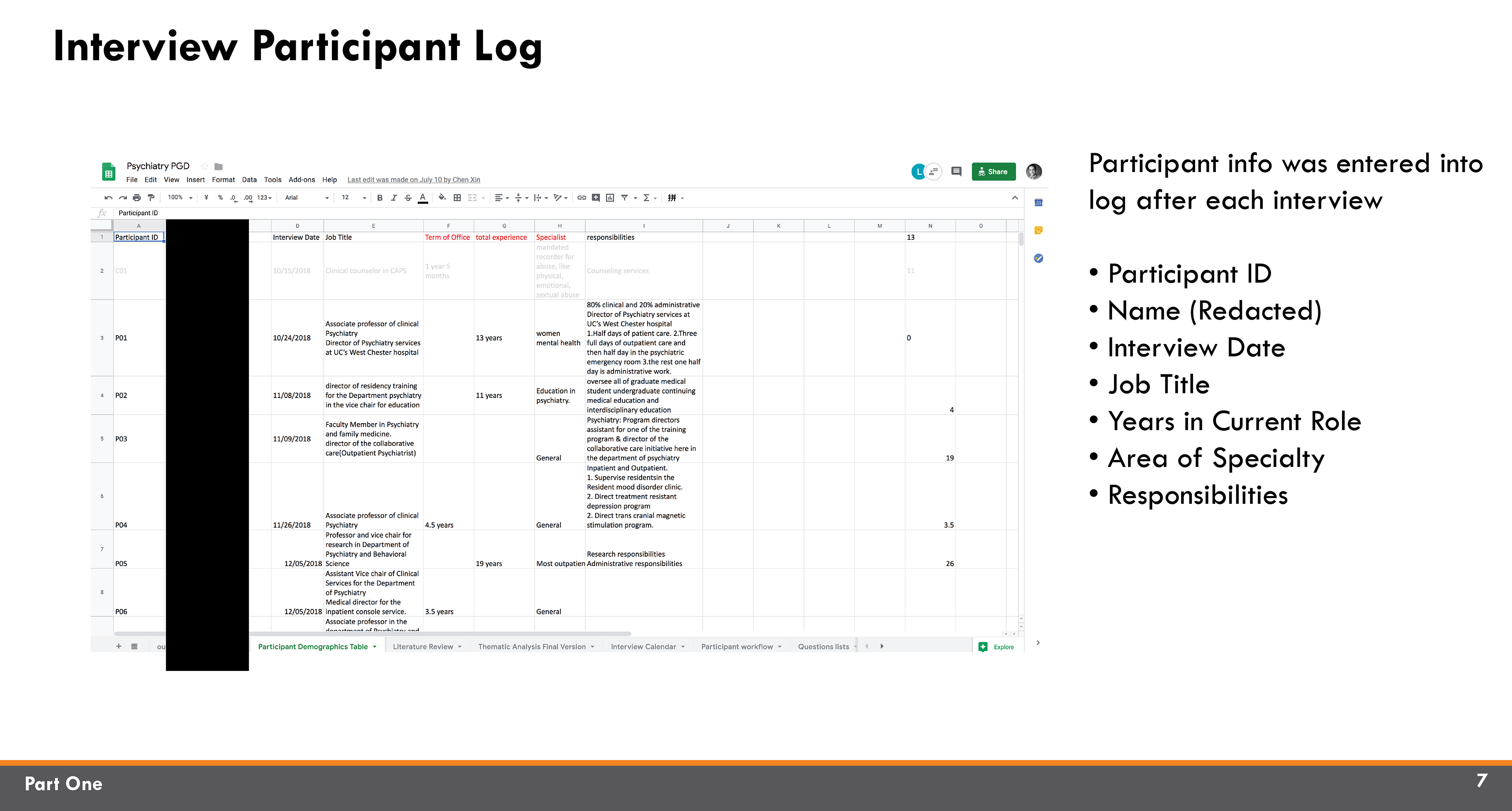Apply strikethrough formatting
Image resolution: width=1512 pixels, height=811 pixels.
click(408, 198)
